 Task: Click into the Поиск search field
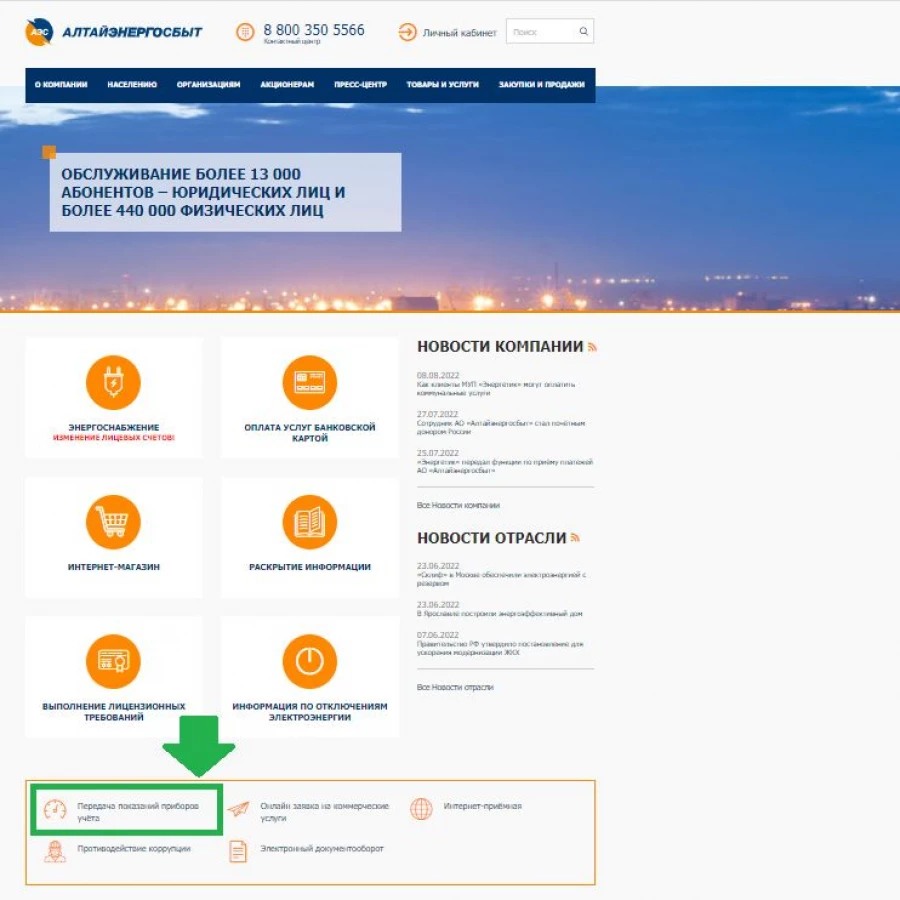coord(540,32)
